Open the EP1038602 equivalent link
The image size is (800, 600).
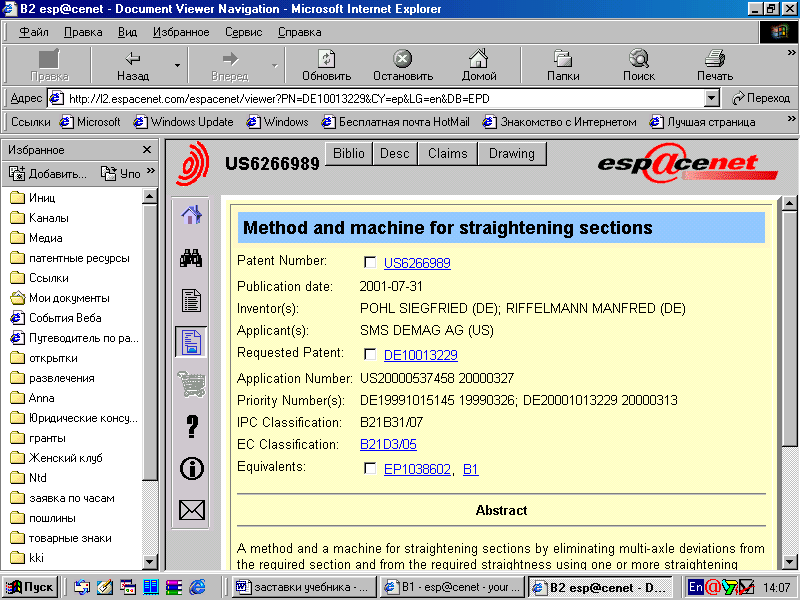click(417, 469)
